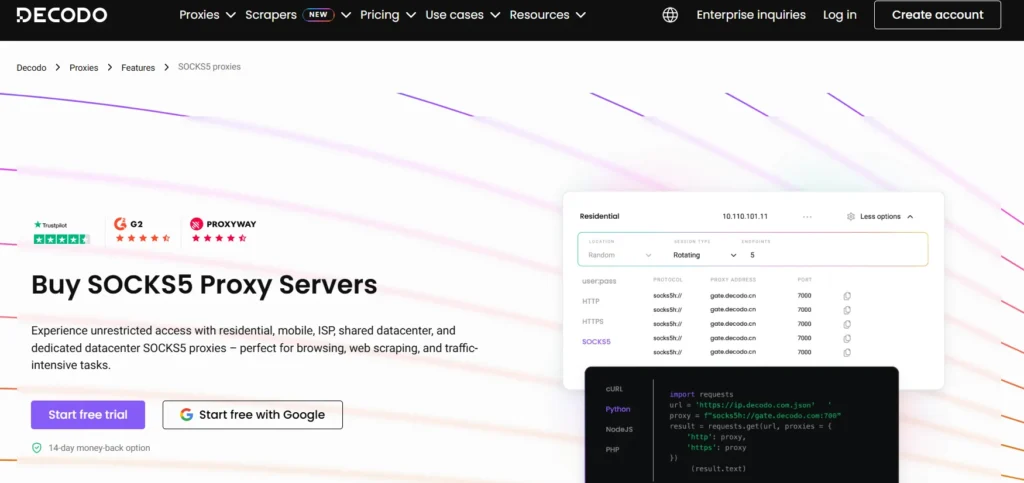Expand the Use cases menu
Screen dimensions: 1024x483
tap(462, 15)
